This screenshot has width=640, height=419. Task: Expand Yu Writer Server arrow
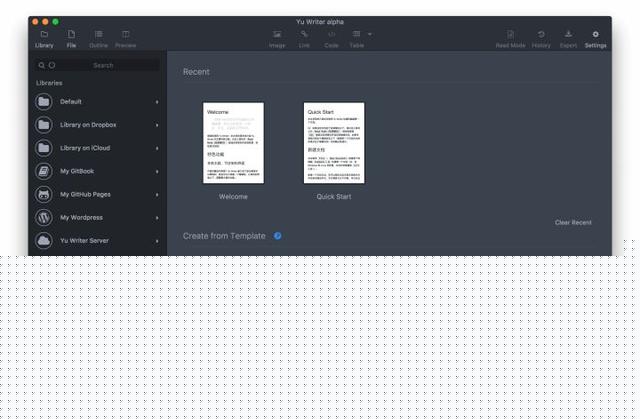(x=157, y=241)
